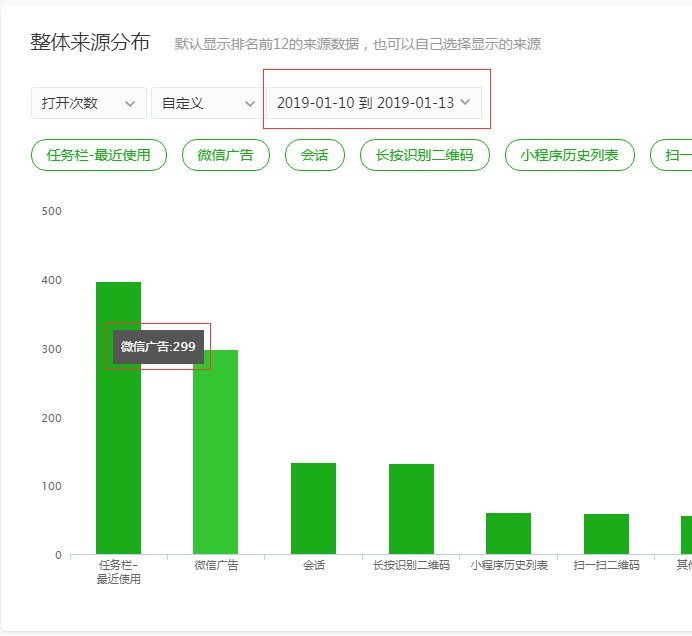Click the 微信广告 bar in chart
This screenshot has width=692, height=636.
coord(215,452)
